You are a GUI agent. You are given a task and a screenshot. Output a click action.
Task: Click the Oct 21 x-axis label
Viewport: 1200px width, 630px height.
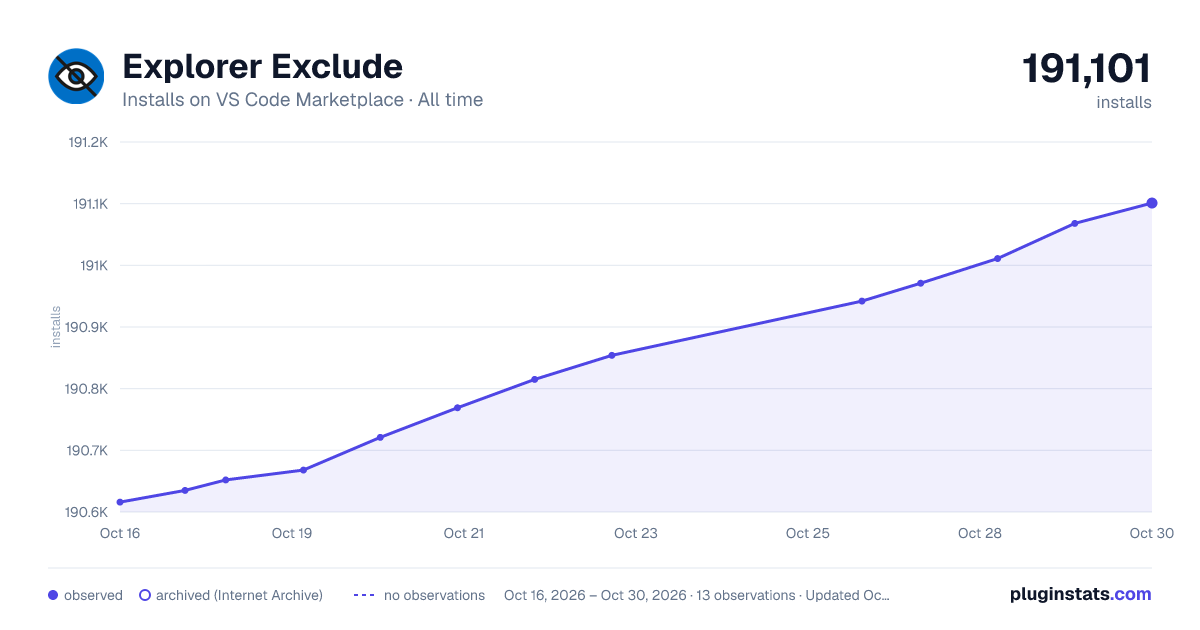pyautogui.click(x=464, y=533)
